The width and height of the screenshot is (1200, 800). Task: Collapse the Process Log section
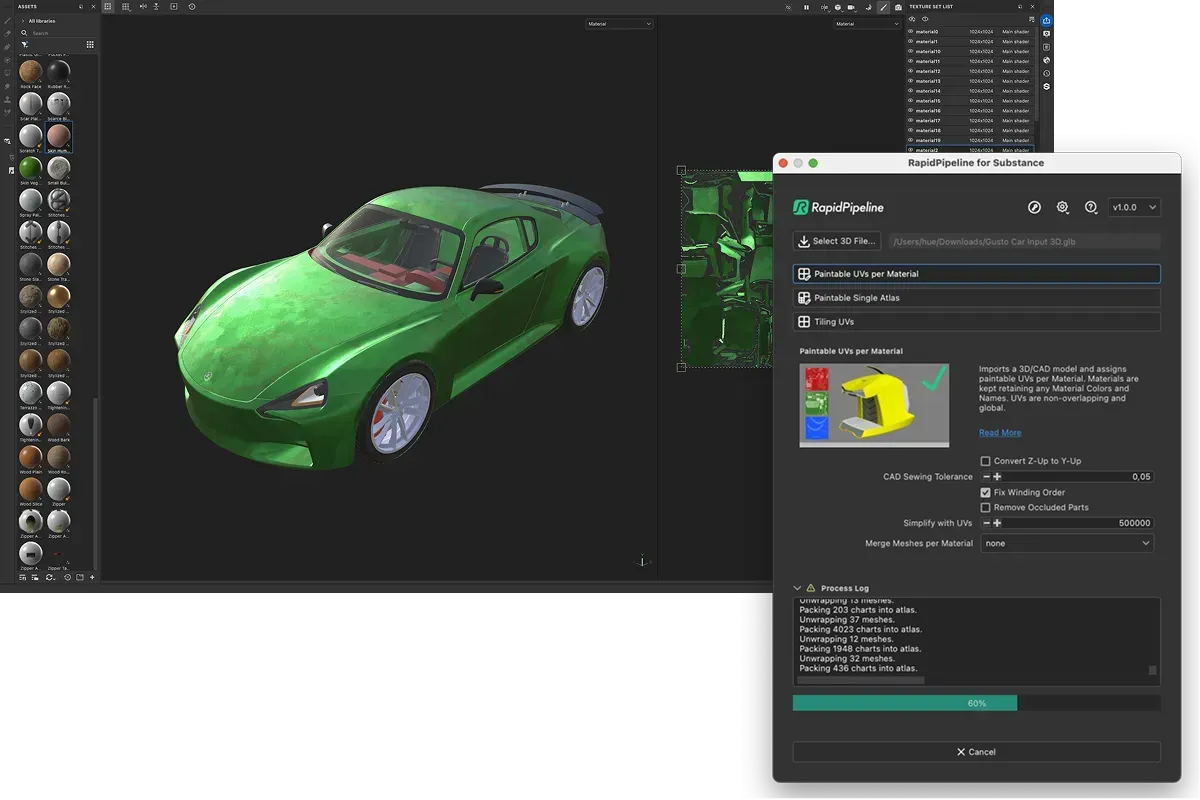click(797, 588)
